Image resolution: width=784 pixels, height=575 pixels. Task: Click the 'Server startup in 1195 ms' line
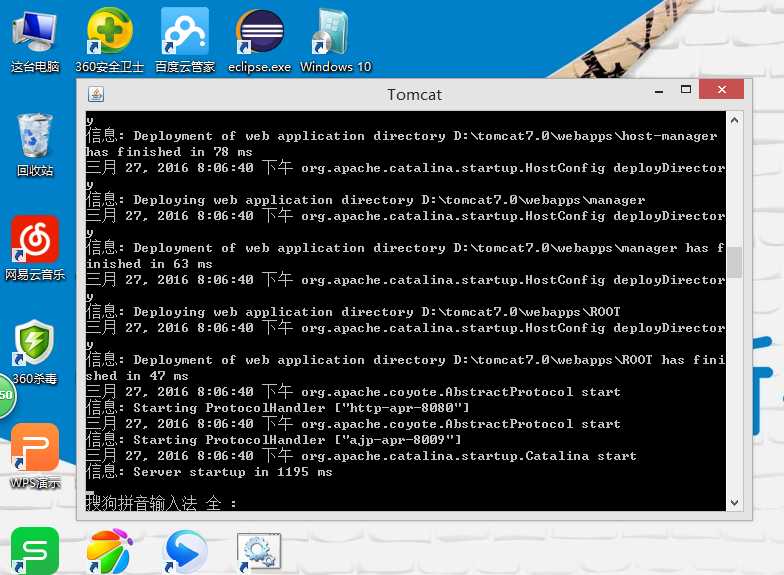coord(209,472)
